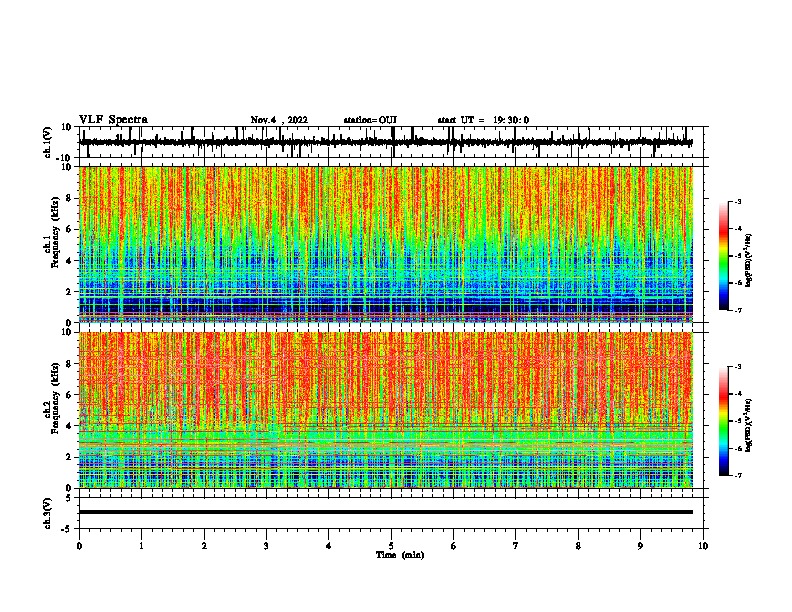Click the 'start UT = 19:30: 0' label
Screen dimensions: 792x612
[x=483, y=120]
